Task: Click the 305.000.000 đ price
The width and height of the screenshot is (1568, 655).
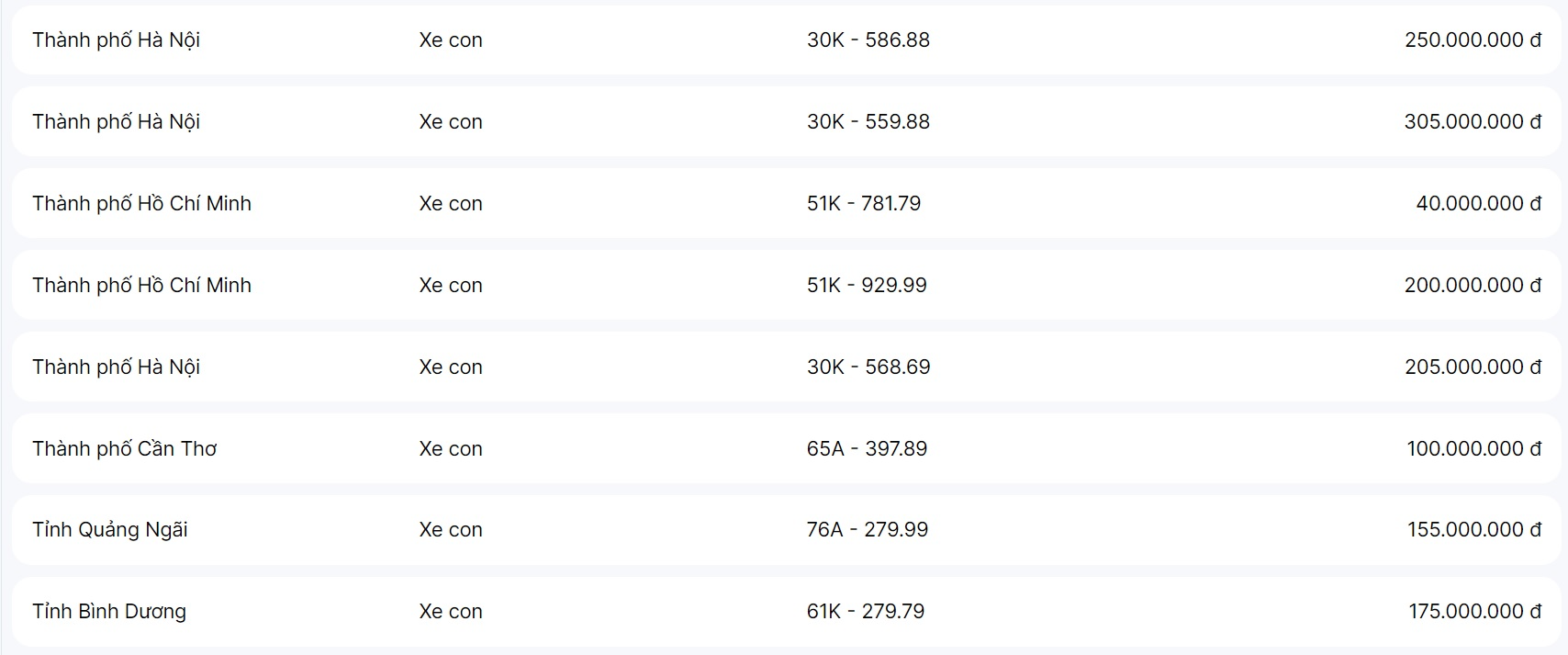Action: point(1472,122)
